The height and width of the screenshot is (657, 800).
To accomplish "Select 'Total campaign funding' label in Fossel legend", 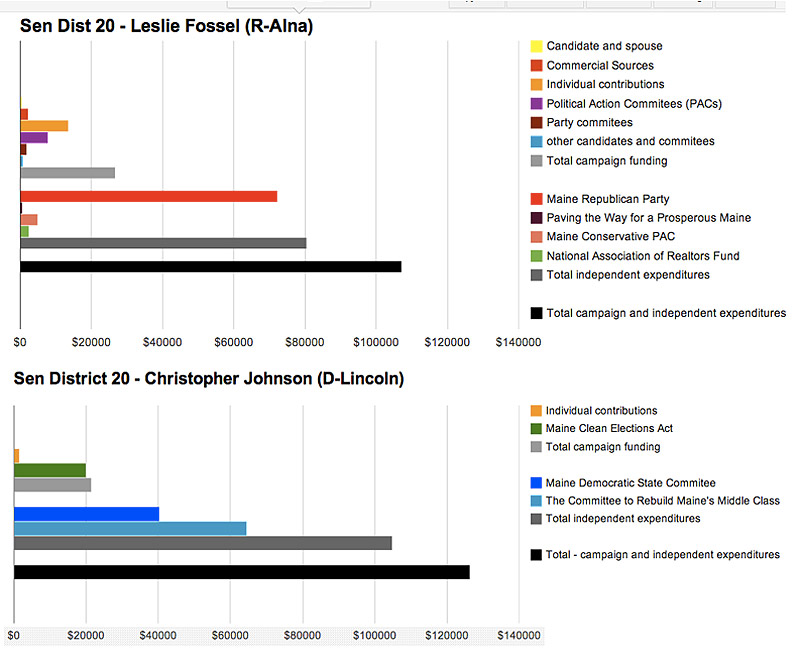I will click(x=607, y=161).
